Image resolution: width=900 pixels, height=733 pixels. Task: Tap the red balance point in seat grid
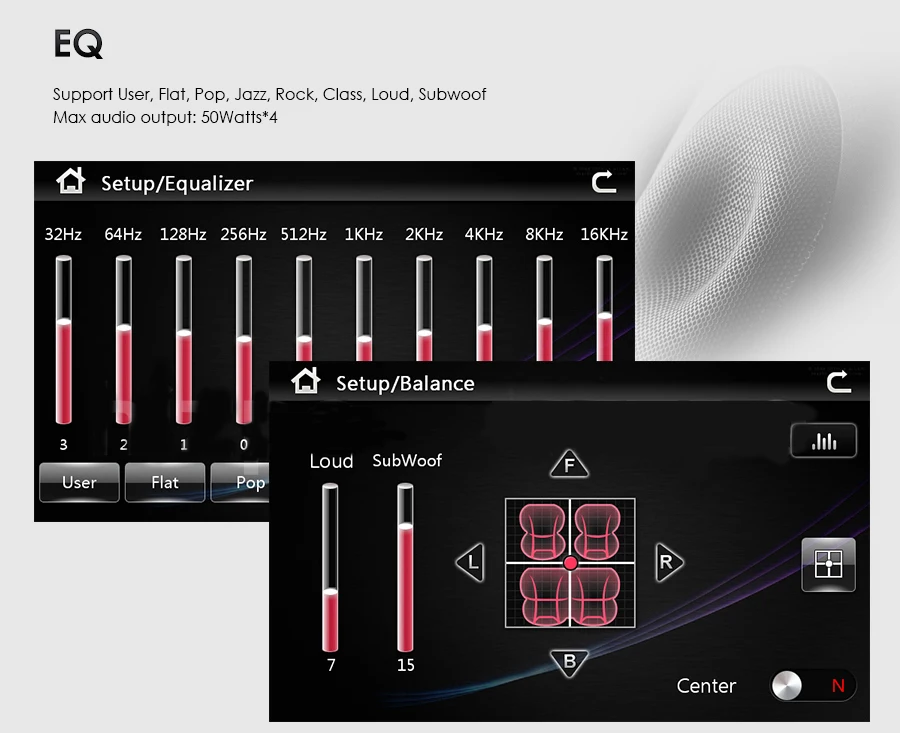coord(570,563)
